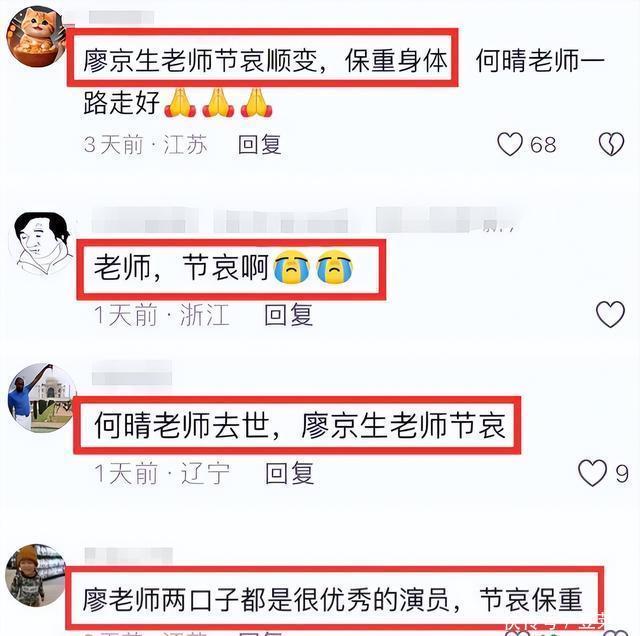640x636 pixels.
Task: Select comment 廖老师两口子都是很优秀的演员
Action: coord(266,599)
